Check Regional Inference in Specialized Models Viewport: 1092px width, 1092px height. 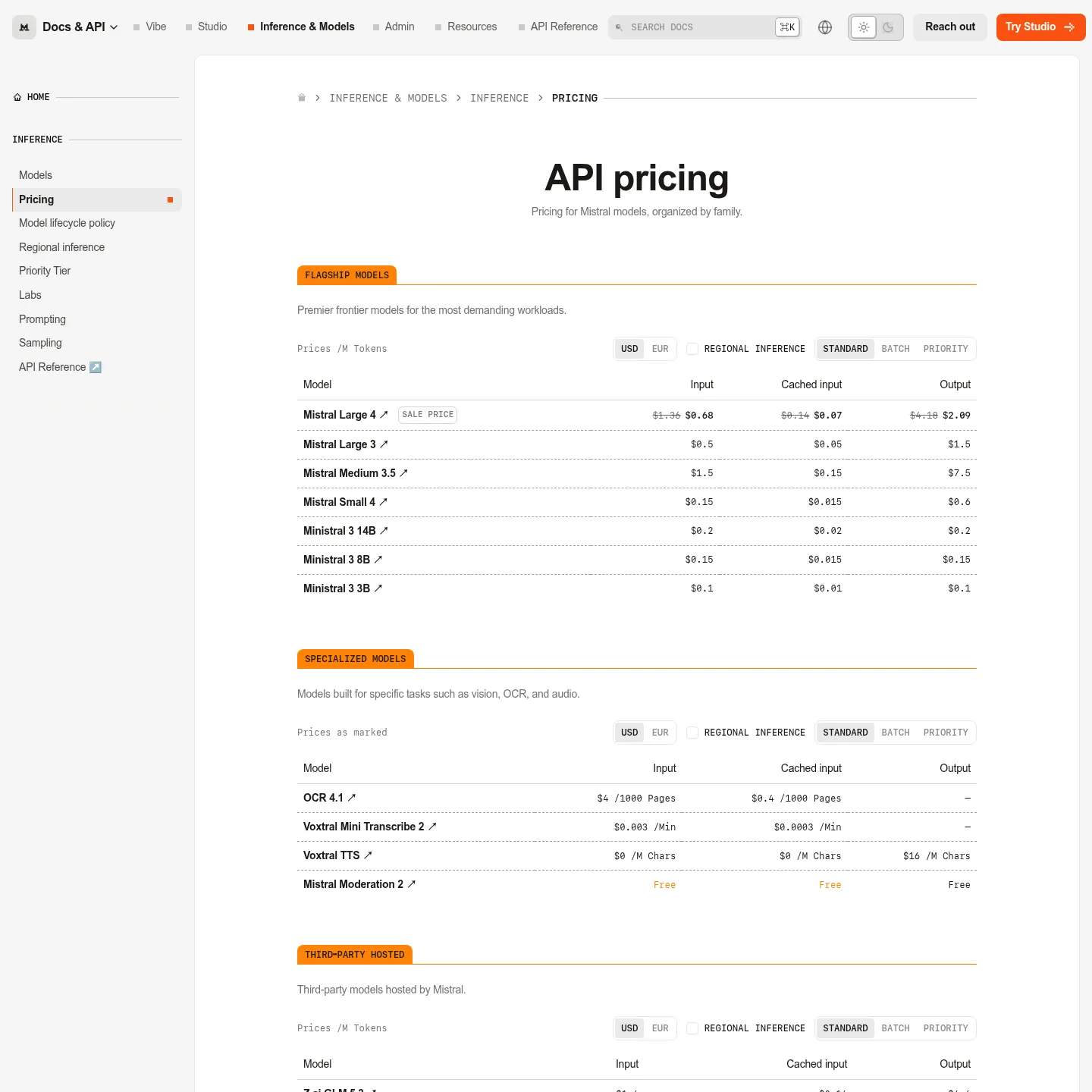click(x=692, y=733)
